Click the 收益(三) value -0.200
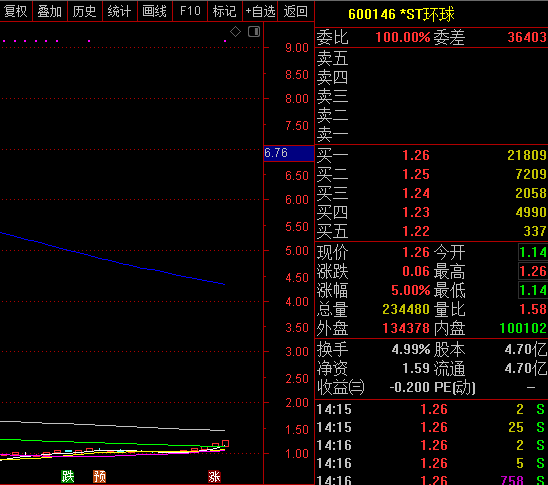This screenshot has width=548, height=485. (x=410, y=387)
